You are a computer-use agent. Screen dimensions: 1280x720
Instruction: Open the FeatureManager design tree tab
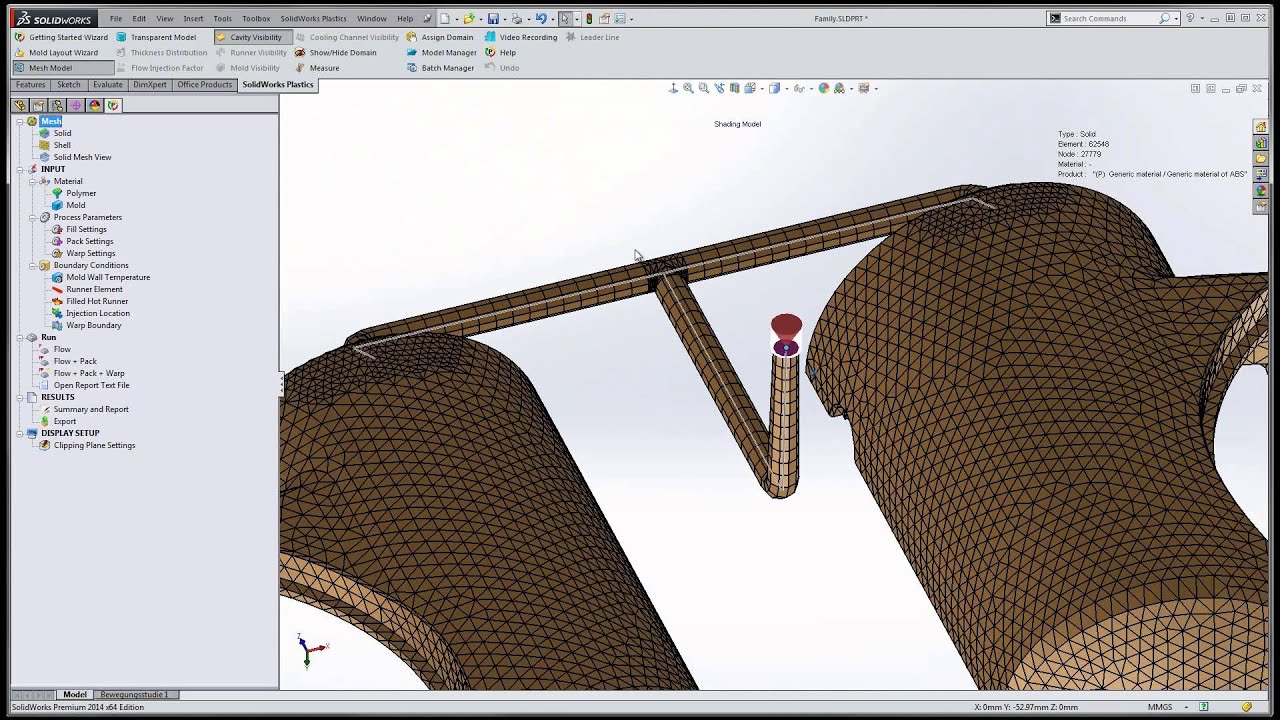pos(19,105)
